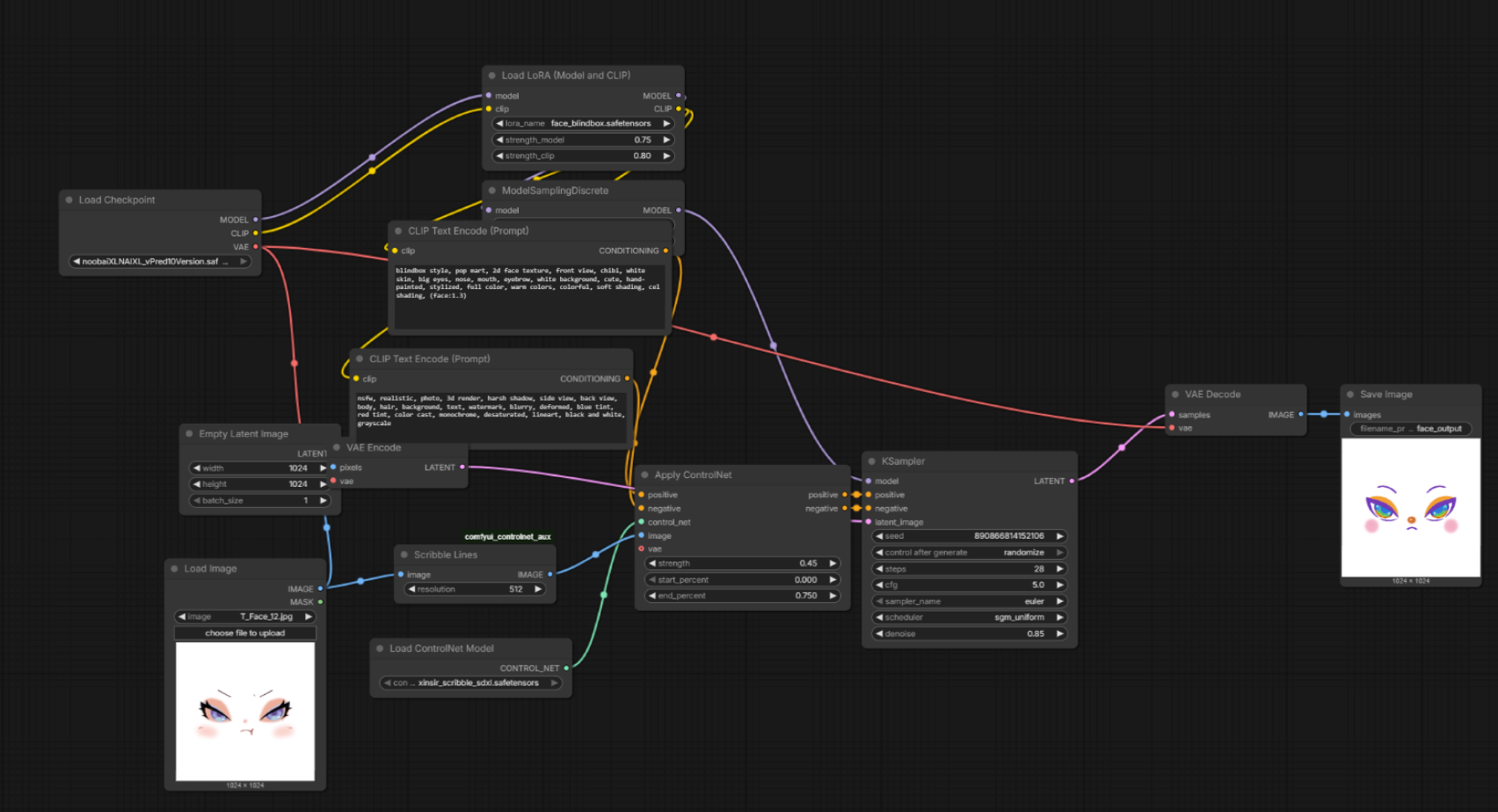1498x812 pixels.
Task: Click the CLIP output socket on Load Checkpoint
Action: click(x=256, y=234)
